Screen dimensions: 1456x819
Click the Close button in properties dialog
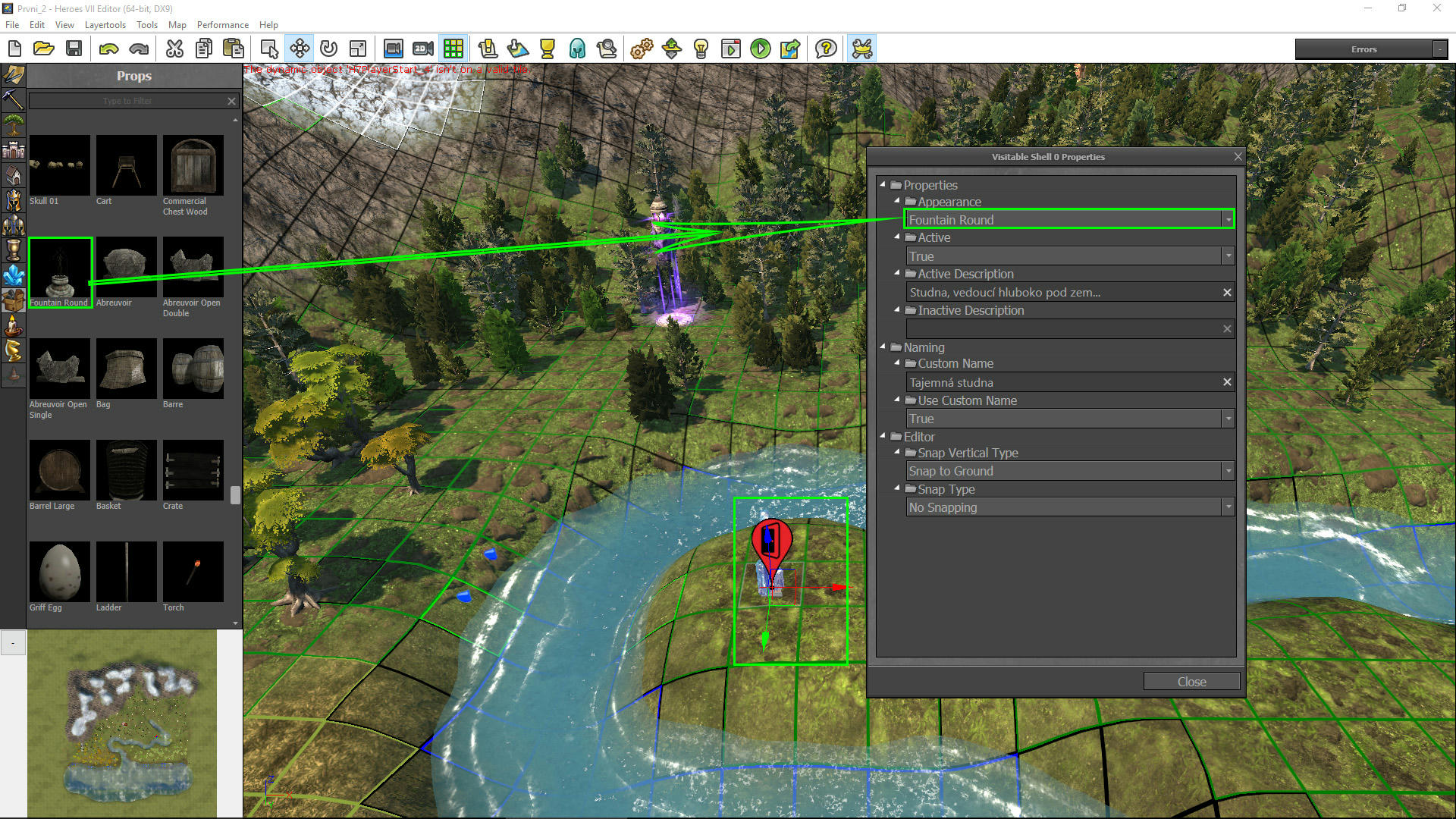click(1191, 682)
